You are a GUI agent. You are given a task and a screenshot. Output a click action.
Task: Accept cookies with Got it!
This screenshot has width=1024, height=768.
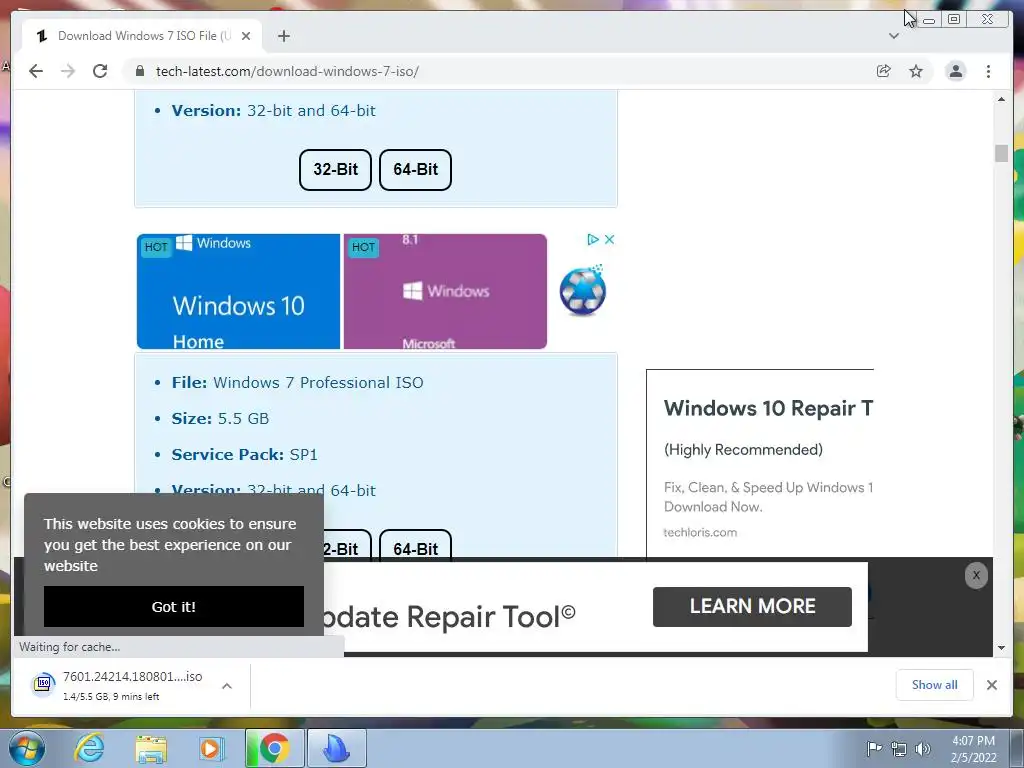coord(174,607)
